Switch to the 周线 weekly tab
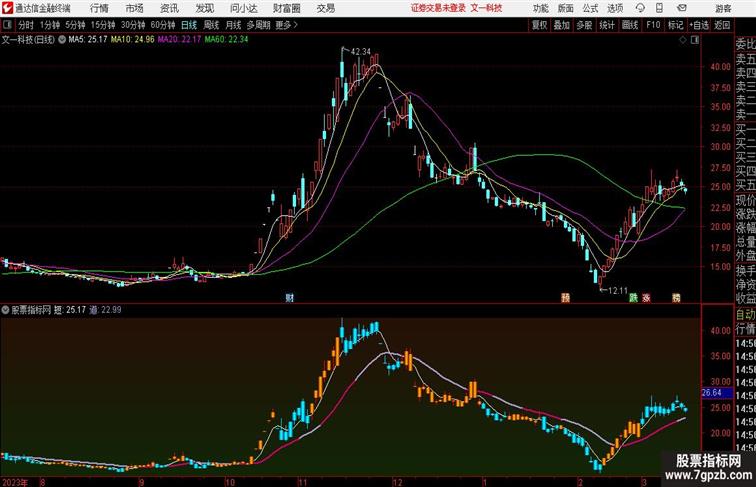756x487 pixels. (x=211, y=25)
